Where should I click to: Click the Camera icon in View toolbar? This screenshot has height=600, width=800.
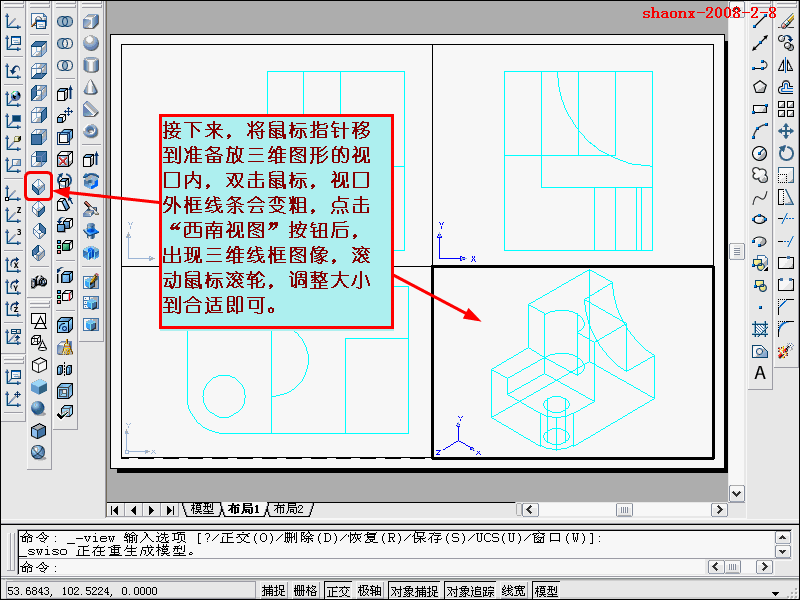(38, 281)
